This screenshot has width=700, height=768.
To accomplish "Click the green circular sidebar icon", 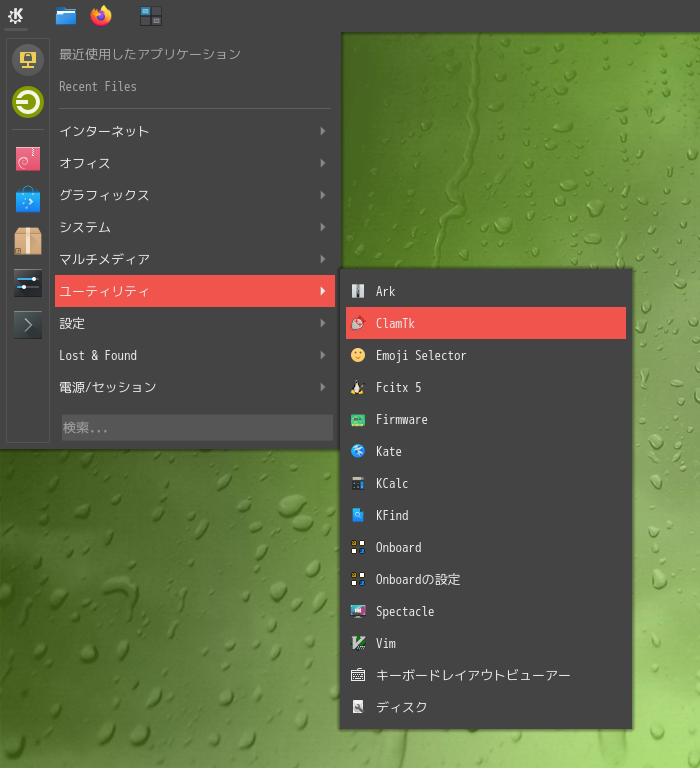I will [x=28, y=102].
